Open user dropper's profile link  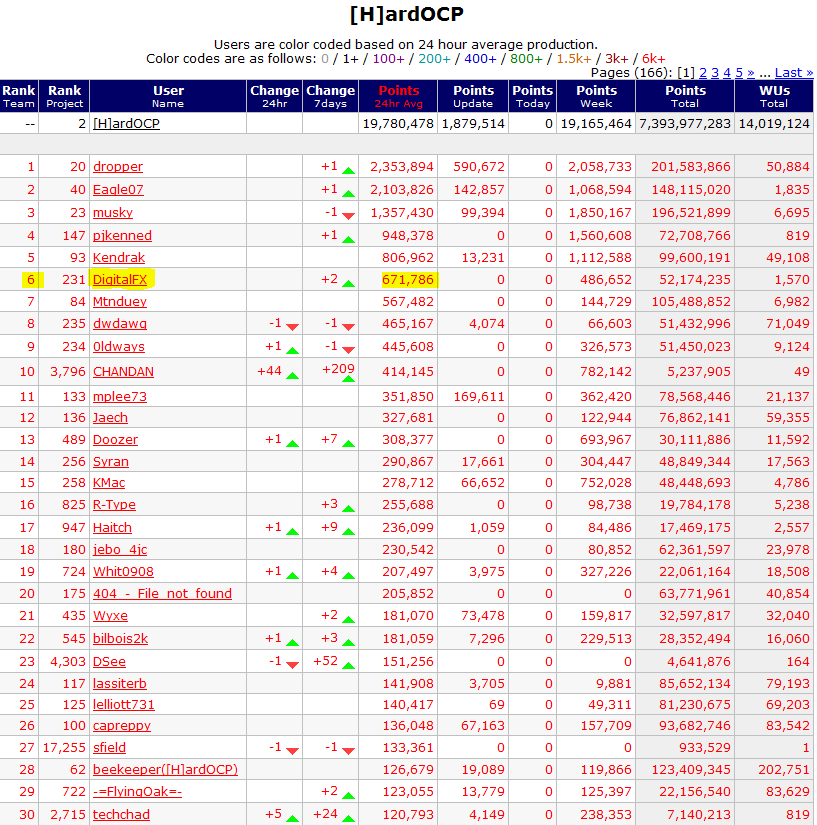click(x=118, y=167)
